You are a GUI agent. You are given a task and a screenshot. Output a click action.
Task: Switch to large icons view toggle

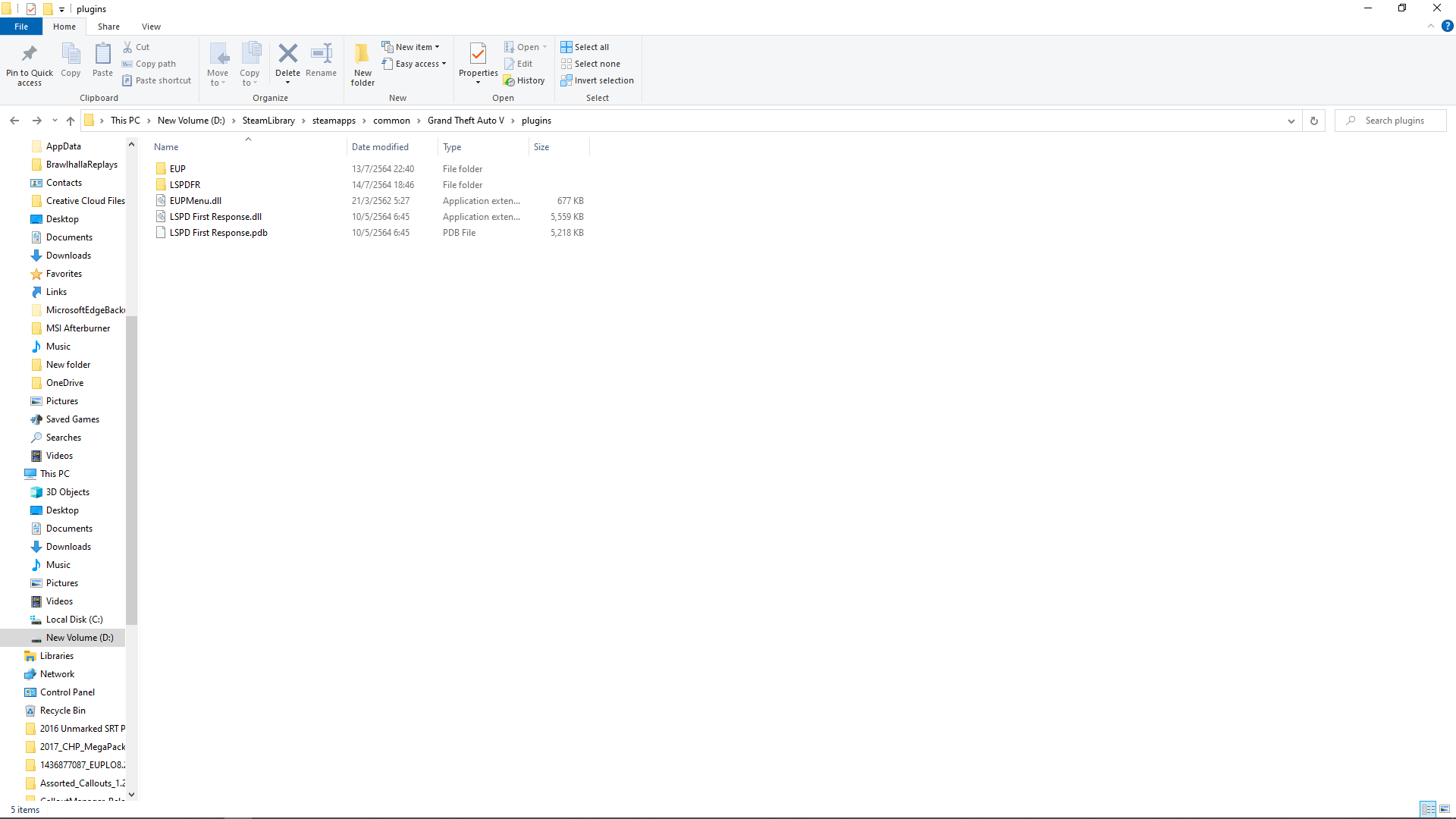(1445, 809)
